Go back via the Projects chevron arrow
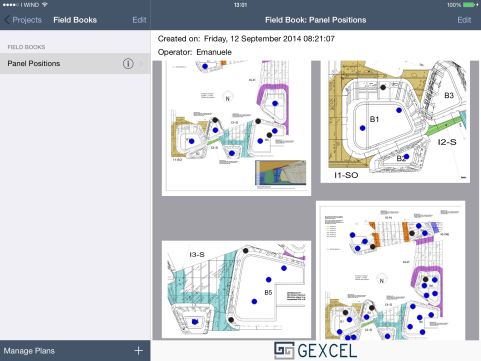 (7, 20)
